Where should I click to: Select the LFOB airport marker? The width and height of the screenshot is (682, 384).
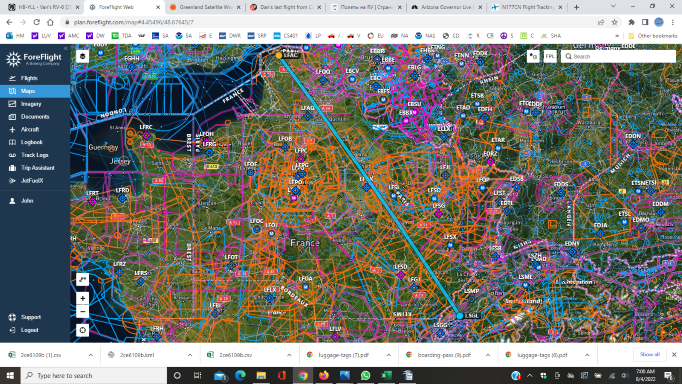click(285, 147)
